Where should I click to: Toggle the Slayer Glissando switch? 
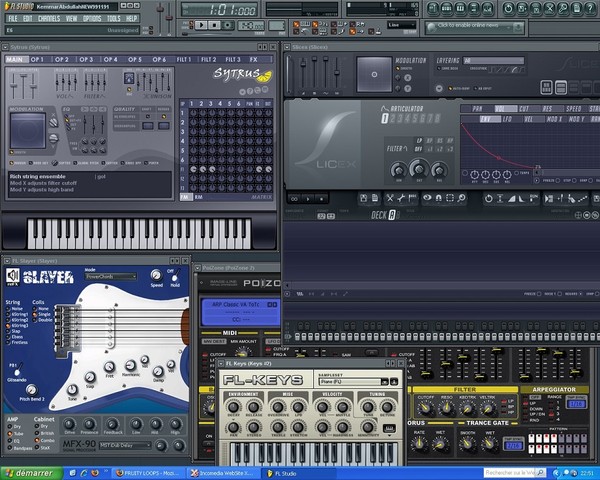(x=17, y=371)
